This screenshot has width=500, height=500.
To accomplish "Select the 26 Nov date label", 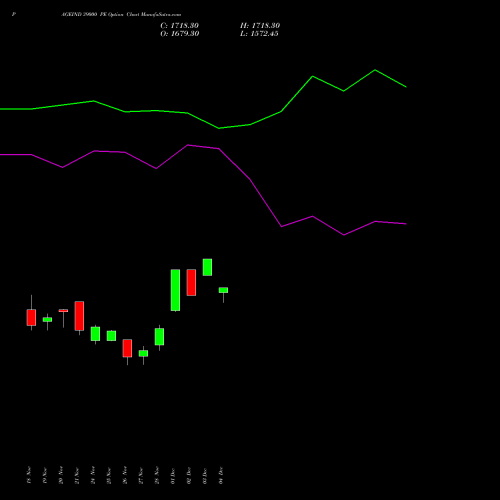I will point(125,475).
